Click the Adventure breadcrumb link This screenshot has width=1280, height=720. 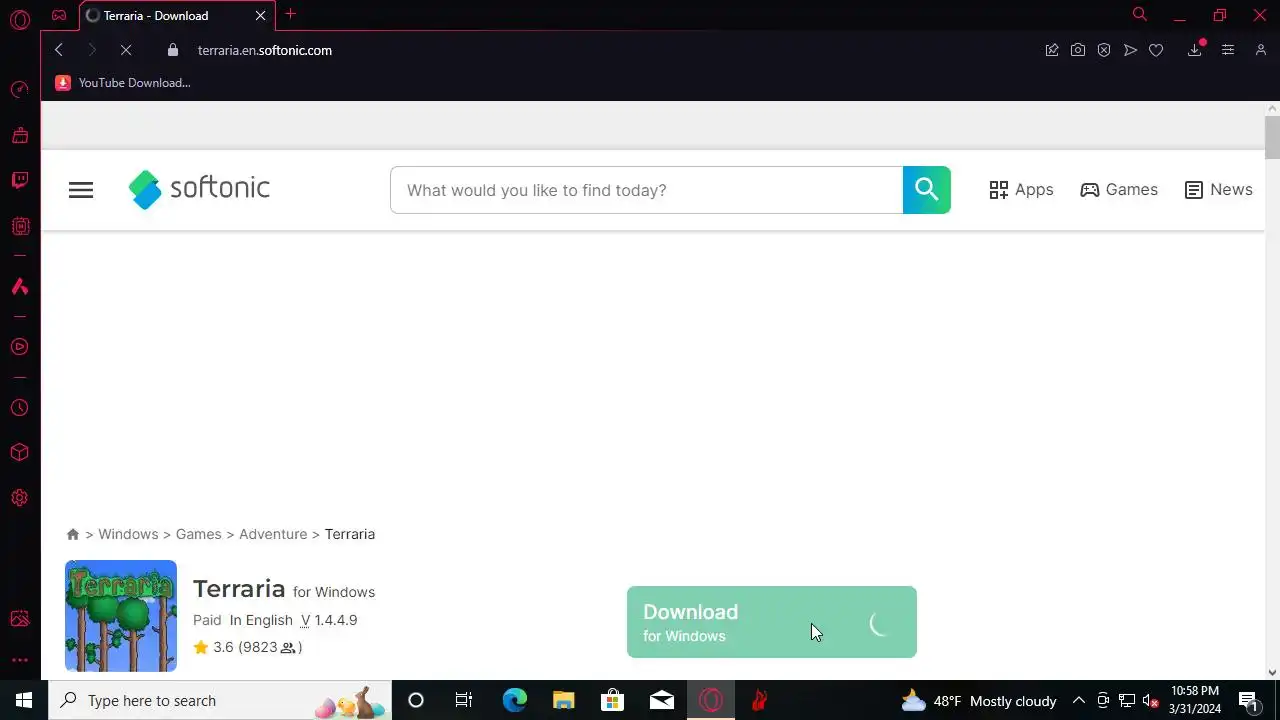273,534
